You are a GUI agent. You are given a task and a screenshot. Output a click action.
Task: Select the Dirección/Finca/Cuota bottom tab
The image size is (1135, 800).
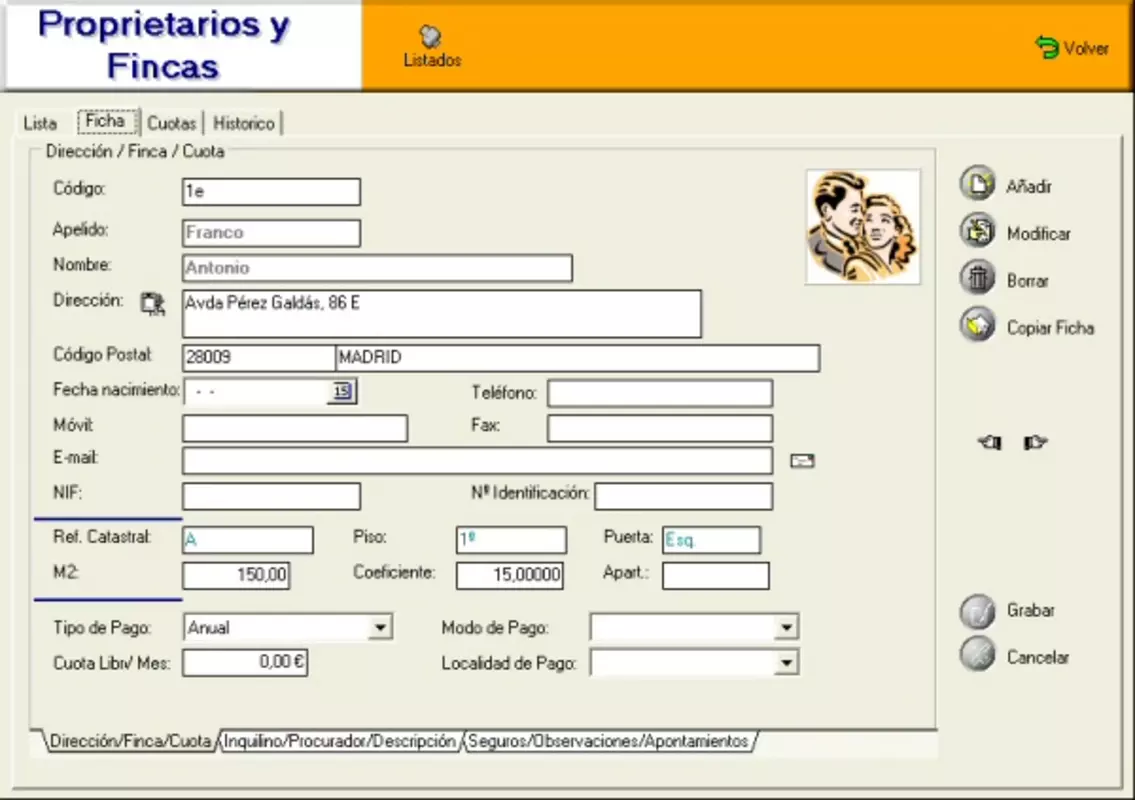click(x=130, y=741)
